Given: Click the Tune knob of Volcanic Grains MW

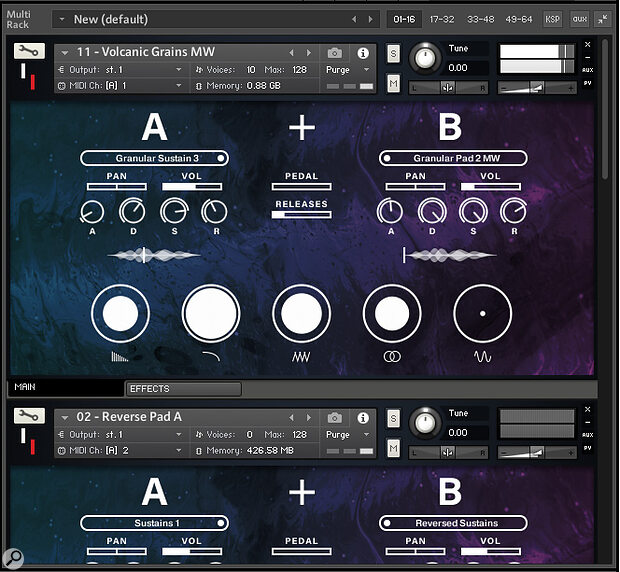Looking at the screenshot, I should [x=425, y=58].
